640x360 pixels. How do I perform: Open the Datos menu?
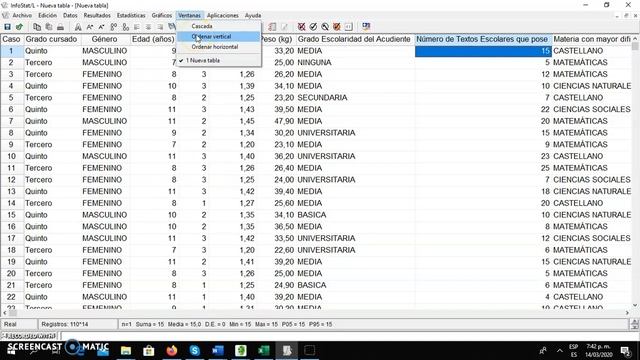coord(70,16)
